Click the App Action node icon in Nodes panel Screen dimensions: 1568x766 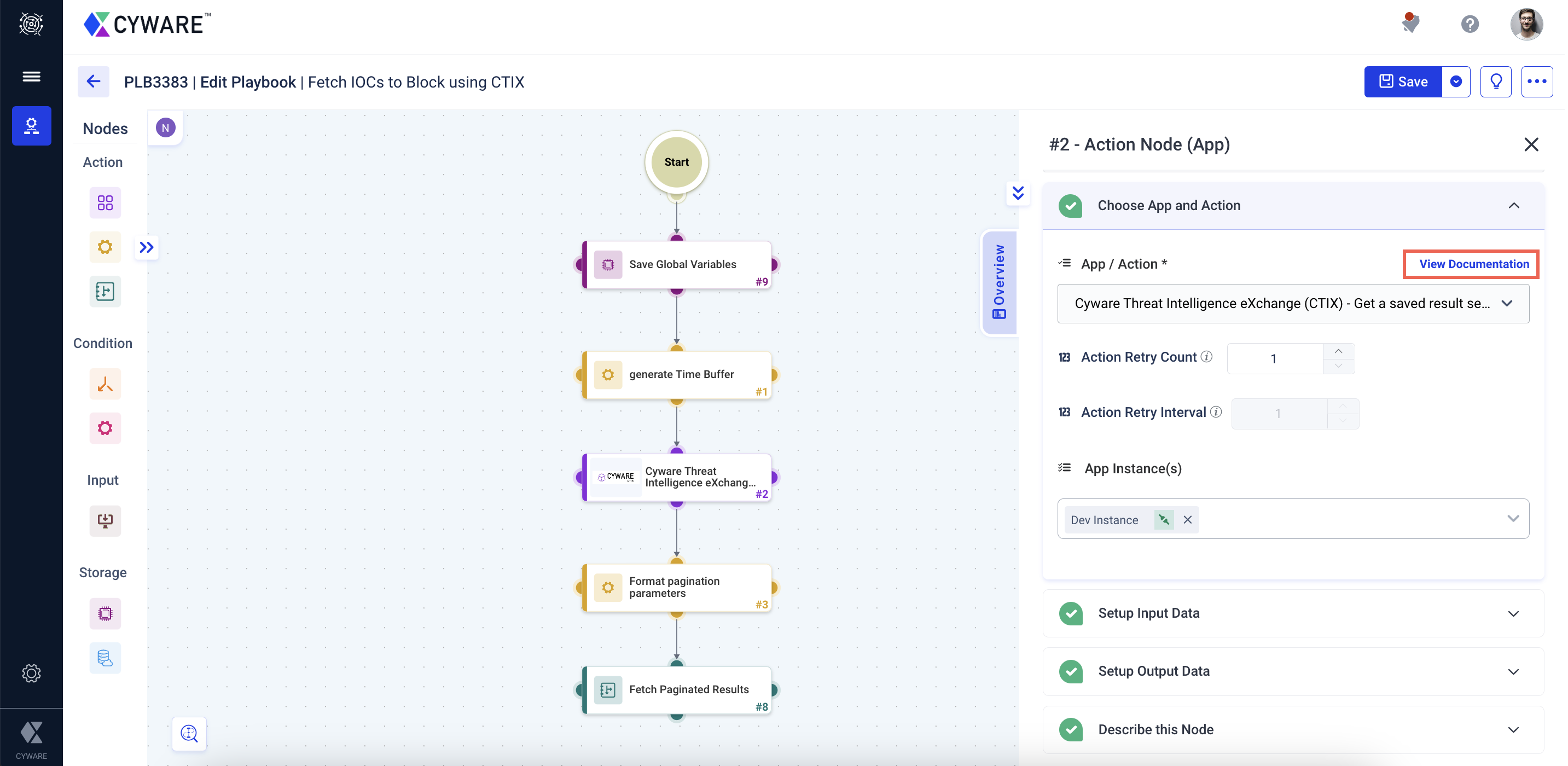click(x=104, y=203)
